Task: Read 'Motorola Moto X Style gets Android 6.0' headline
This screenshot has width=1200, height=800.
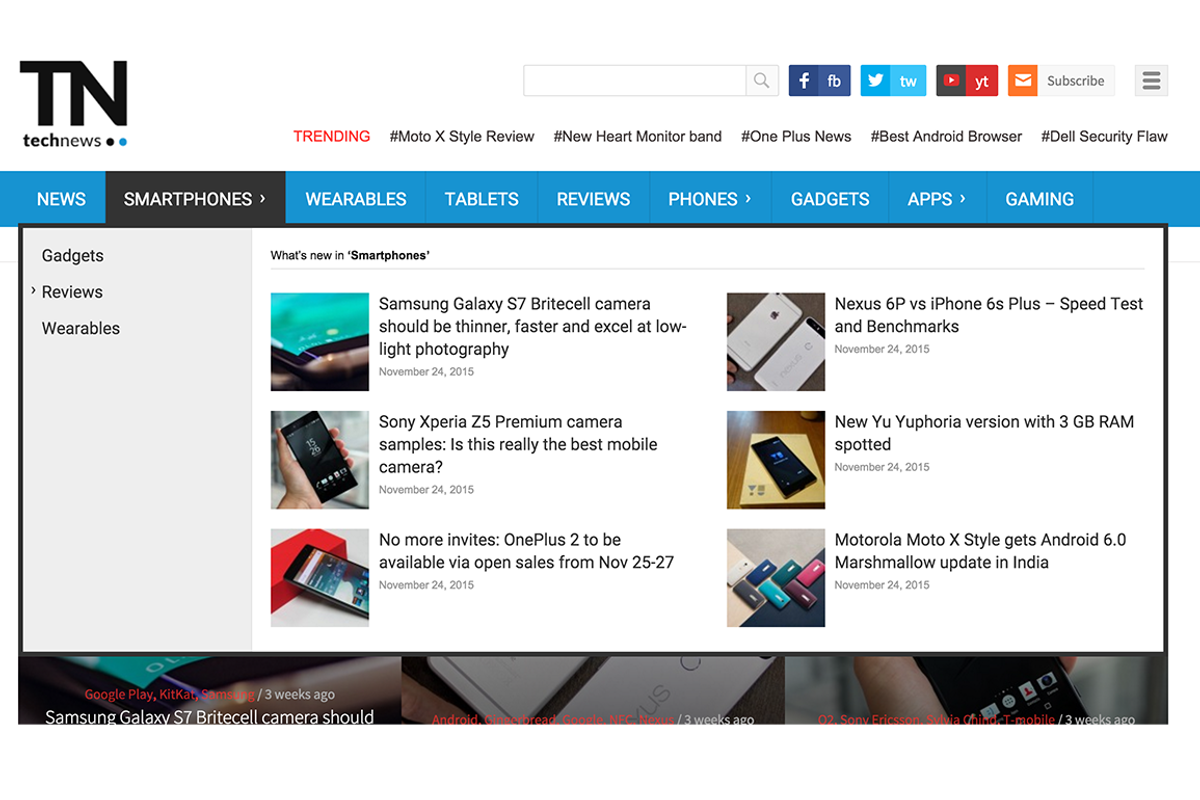Action: (x=981, y=551)
